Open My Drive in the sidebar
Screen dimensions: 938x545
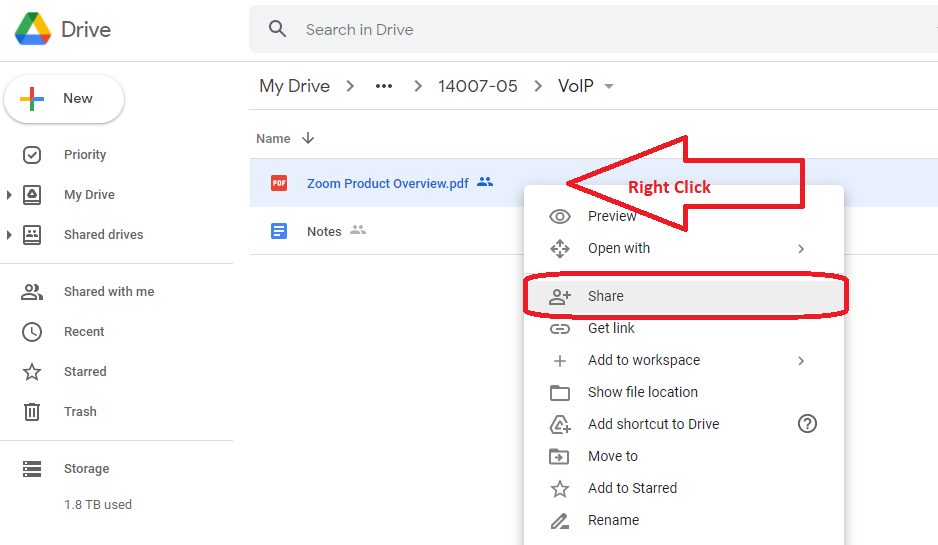coord(89,194)
